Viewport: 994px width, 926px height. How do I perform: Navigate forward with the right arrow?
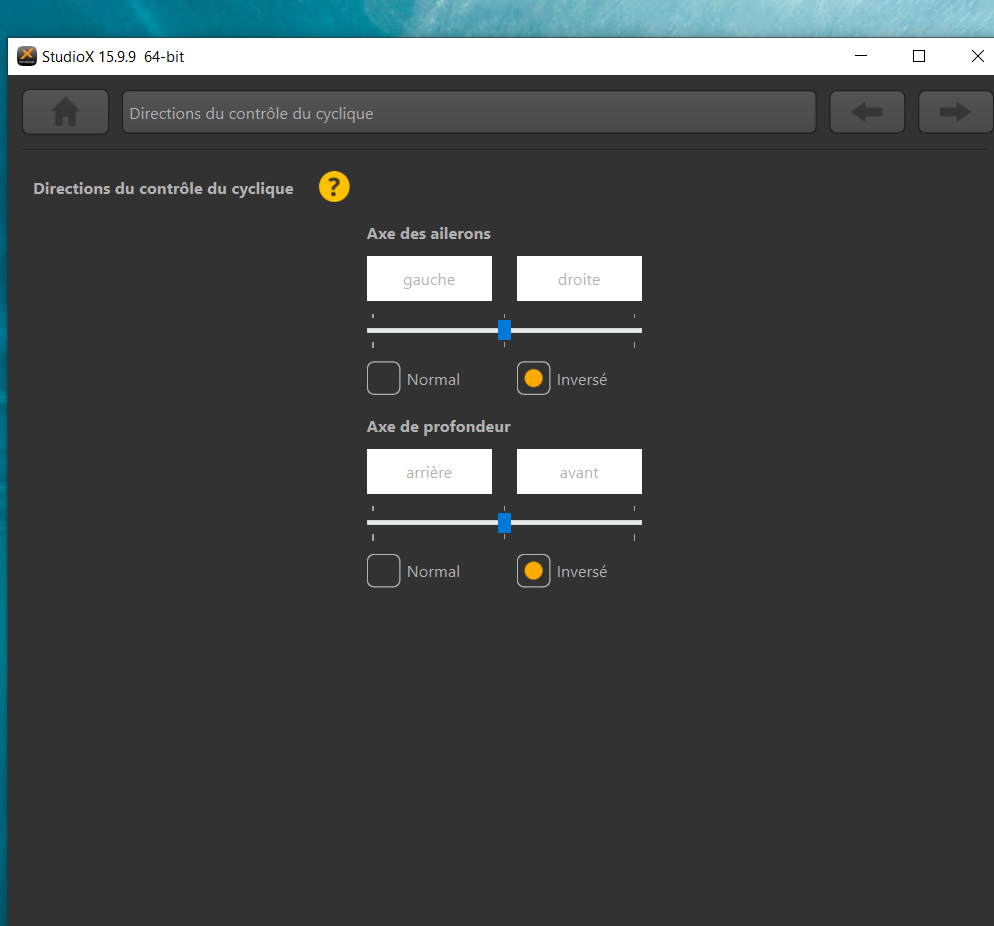tap(955, 112)
